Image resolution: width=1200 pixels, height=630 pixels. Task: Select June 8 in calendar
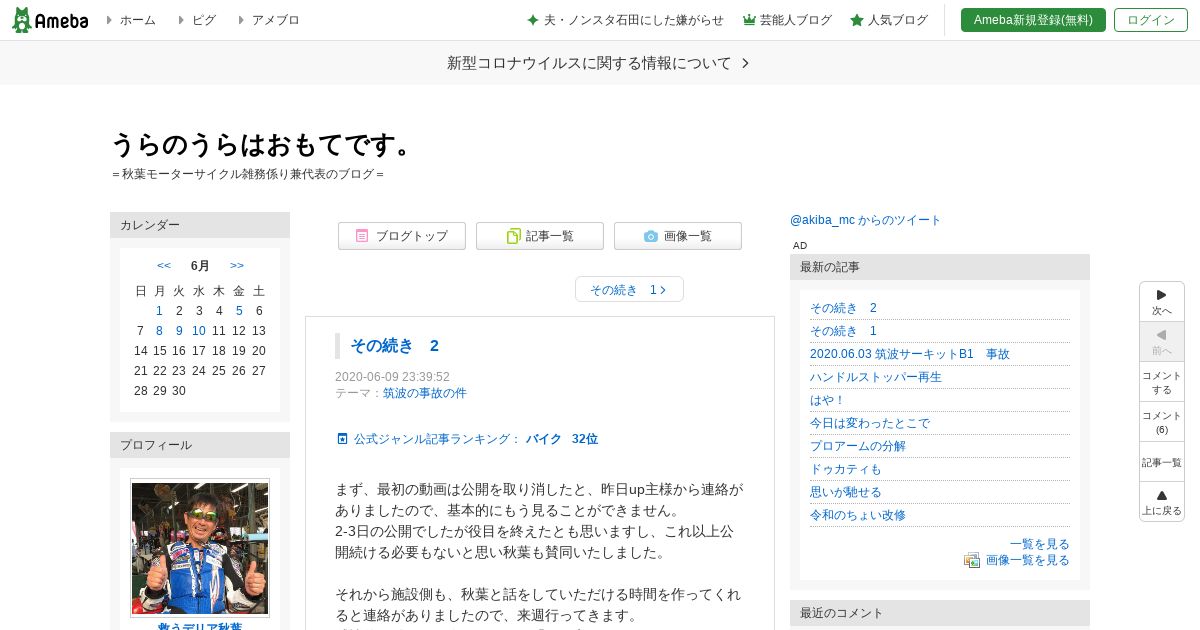point(159,331)
